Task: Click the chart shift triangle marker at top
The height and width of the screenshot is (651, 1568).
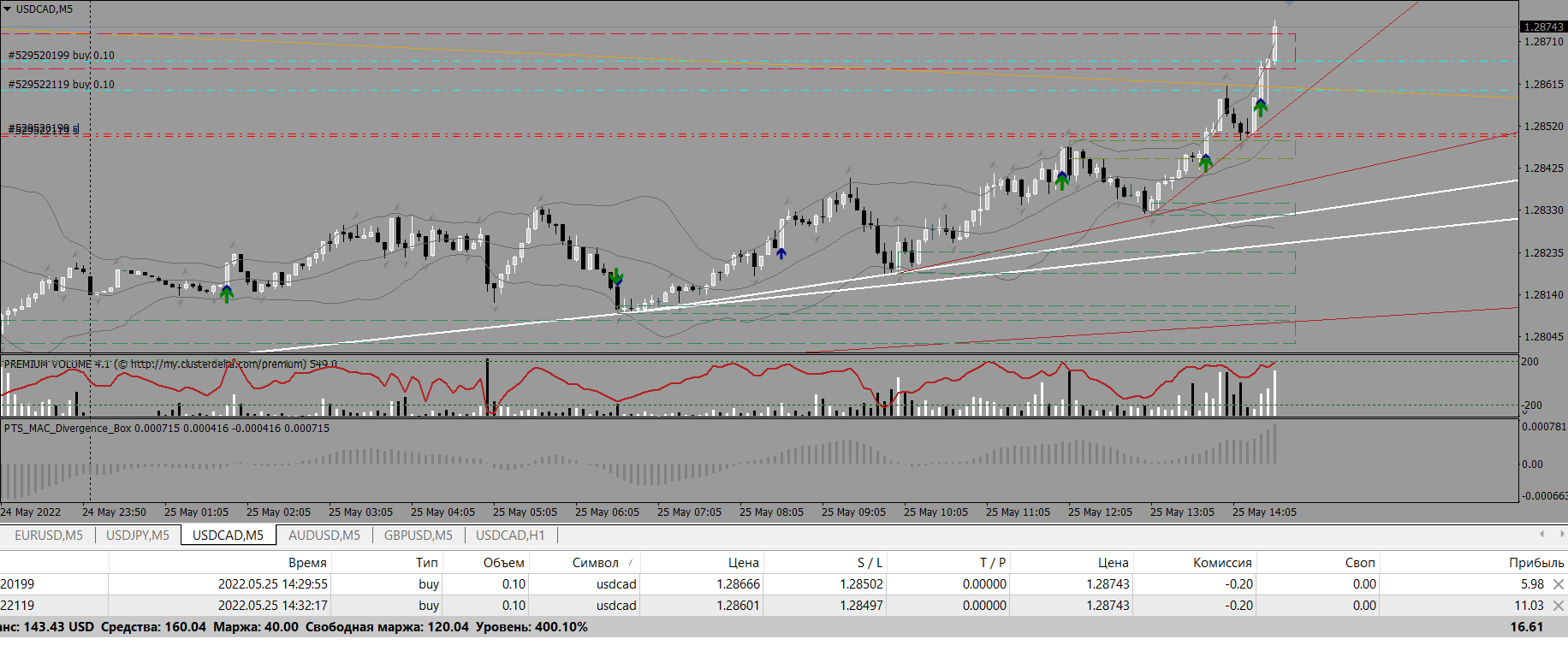Action: 1289,3
